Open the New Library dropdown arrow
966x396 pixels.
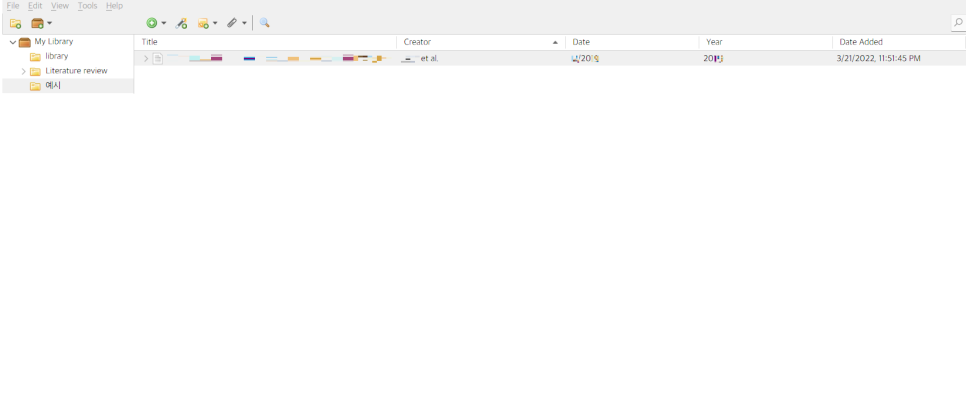[x=50, y=23]
